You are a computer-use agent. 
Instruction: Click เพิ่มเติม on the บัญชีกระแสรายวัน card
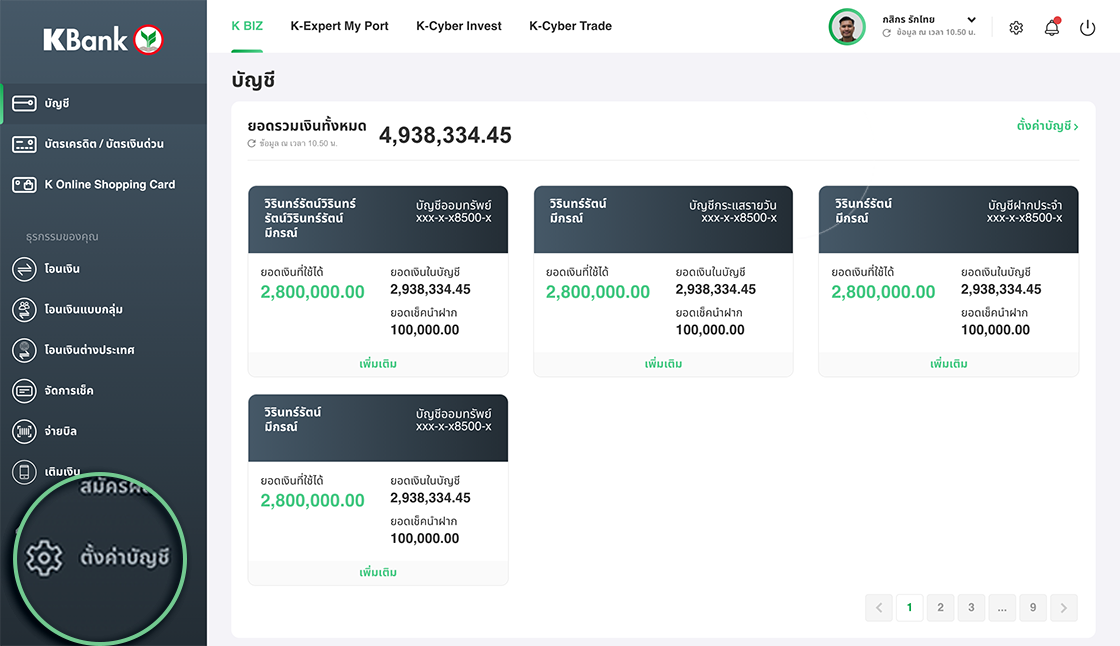click(x=663, y=364)
